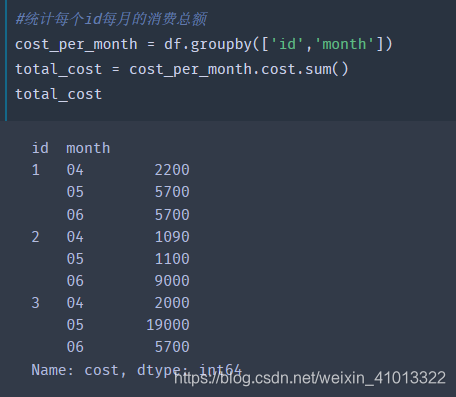Select the 'month' string in groupby list
The width and height of the screenshot is (456, 397).
[344, 44]
